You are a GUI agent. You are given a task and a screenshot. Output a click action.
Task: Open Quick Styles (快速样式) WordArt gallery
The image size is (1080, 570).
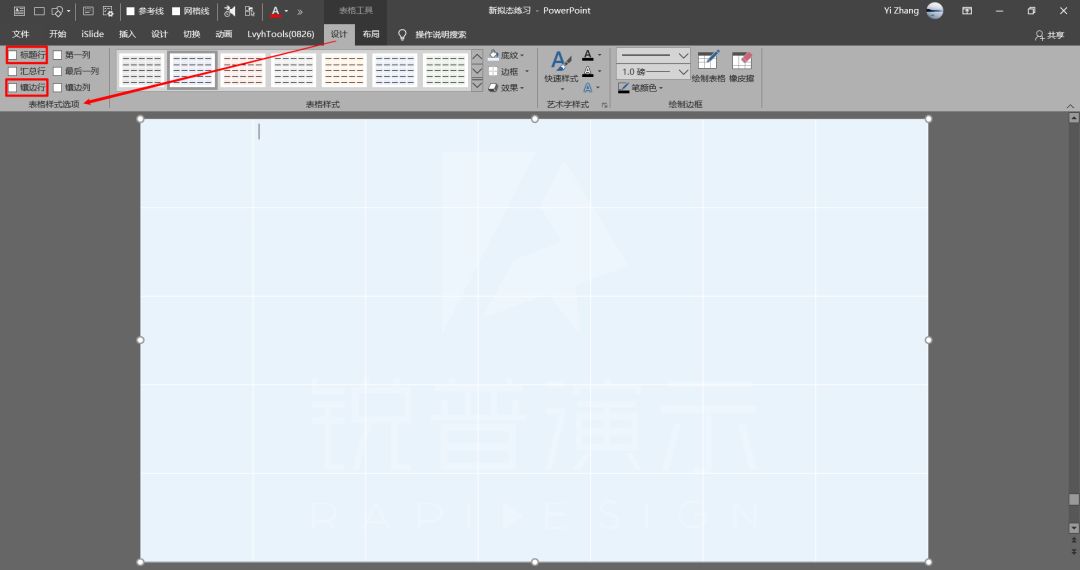click(x=561, y=70)
